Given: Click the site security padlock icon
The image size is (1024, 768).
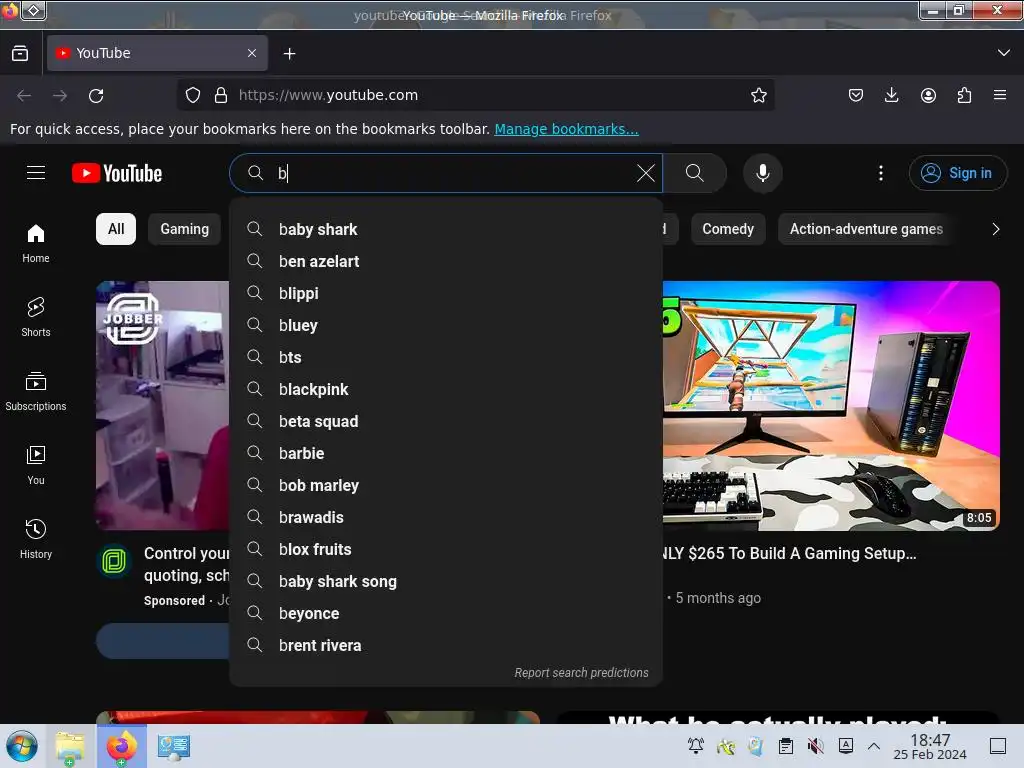Looking at the screenshot, I should click(221, 95).
